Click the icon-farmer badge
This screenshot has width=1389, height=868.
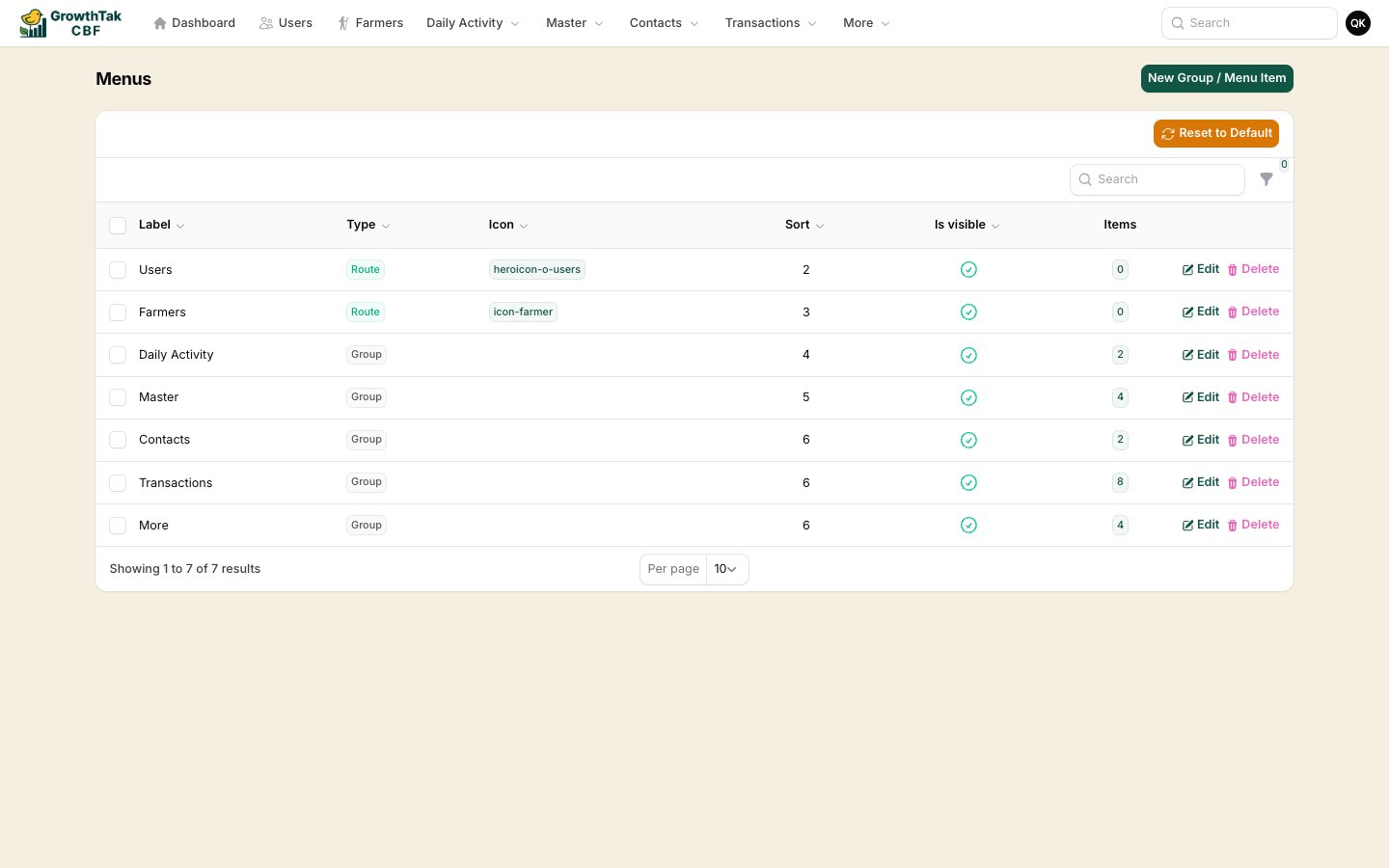tap(523, 312)
